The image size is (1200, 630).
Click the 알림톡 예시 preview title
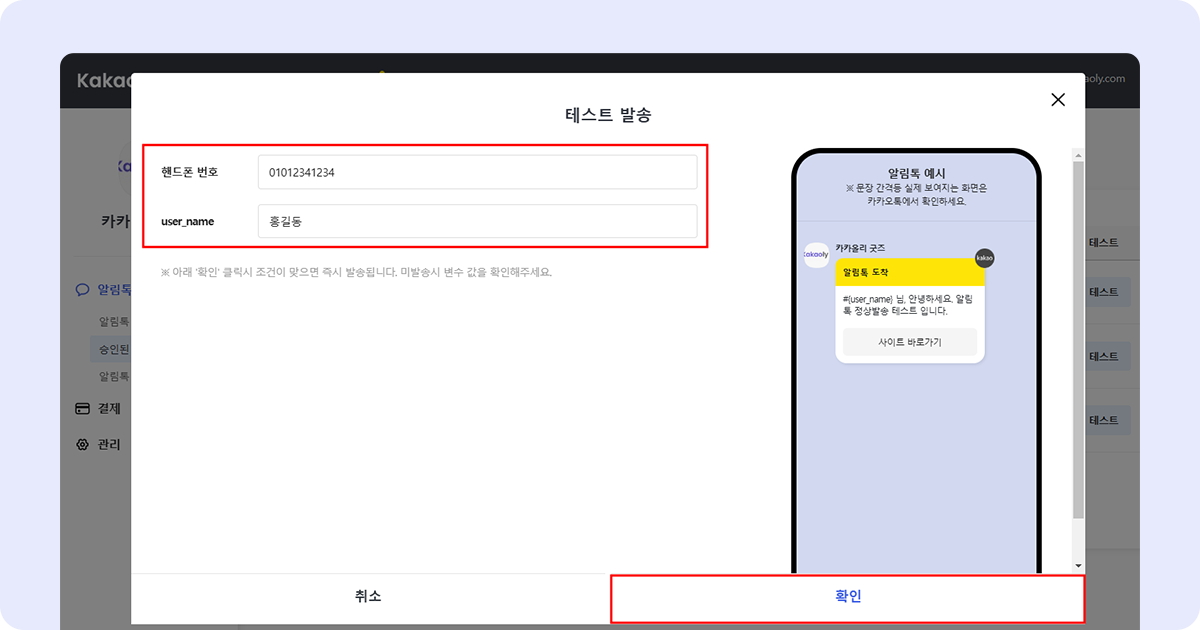[917, 173]
